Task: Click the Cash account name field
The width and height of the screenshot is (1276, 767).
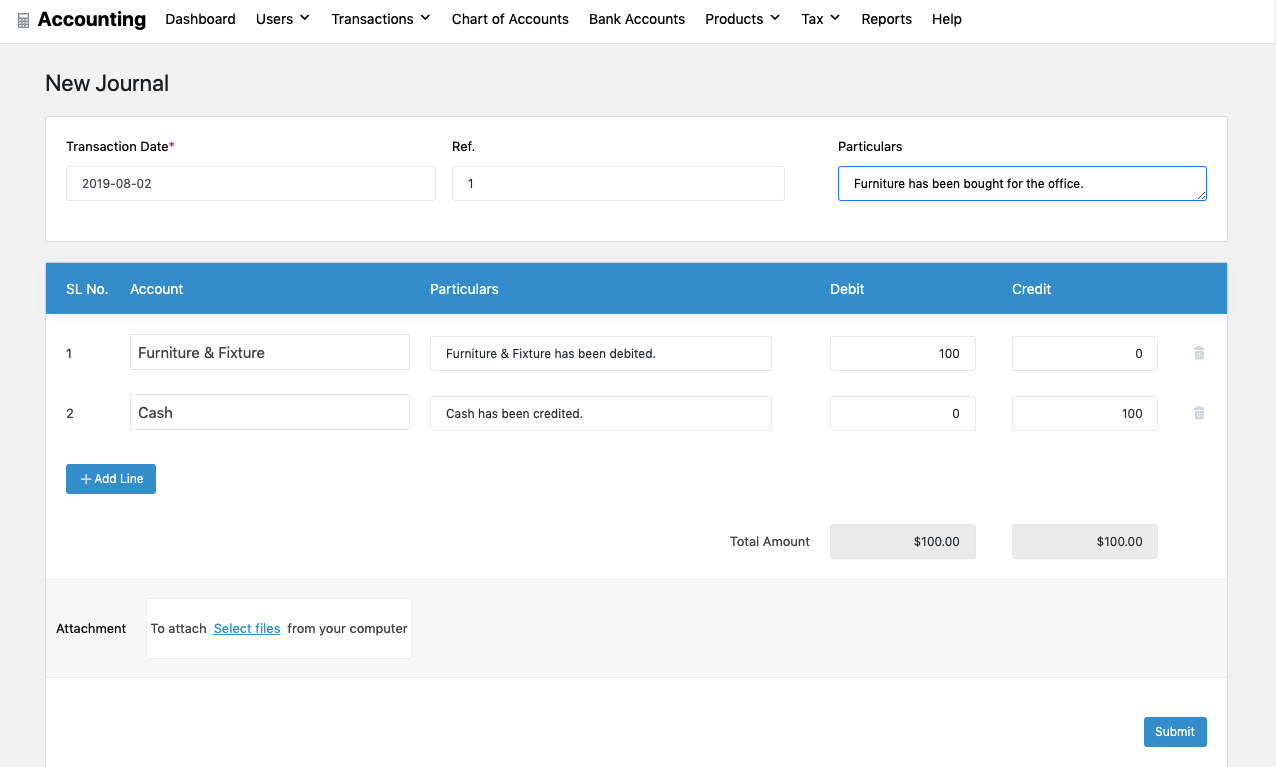Action: 269,412
